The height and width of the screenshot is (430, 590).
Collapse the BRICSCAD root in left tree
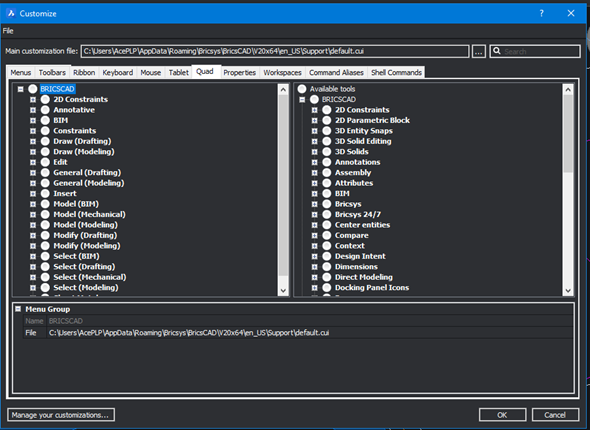click(21, 89)
